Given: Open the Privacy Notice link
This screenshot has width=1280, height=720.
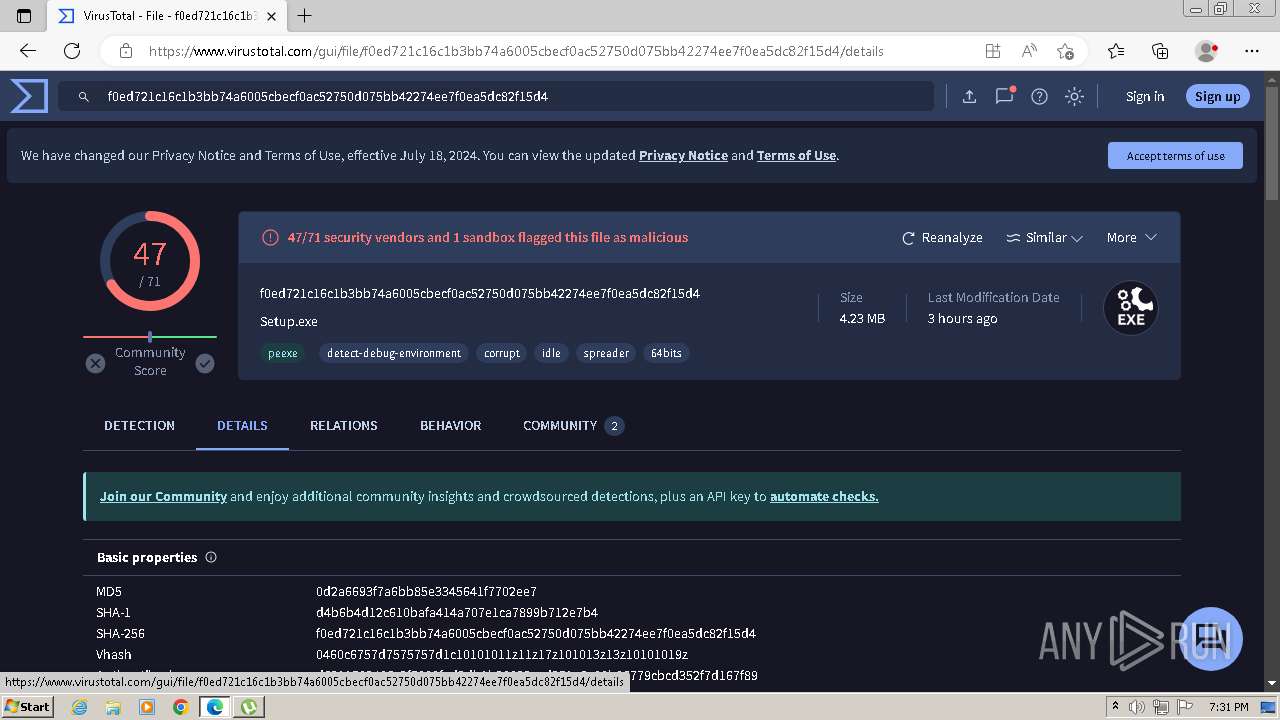Looking at the screenshot, I should 683,156.
